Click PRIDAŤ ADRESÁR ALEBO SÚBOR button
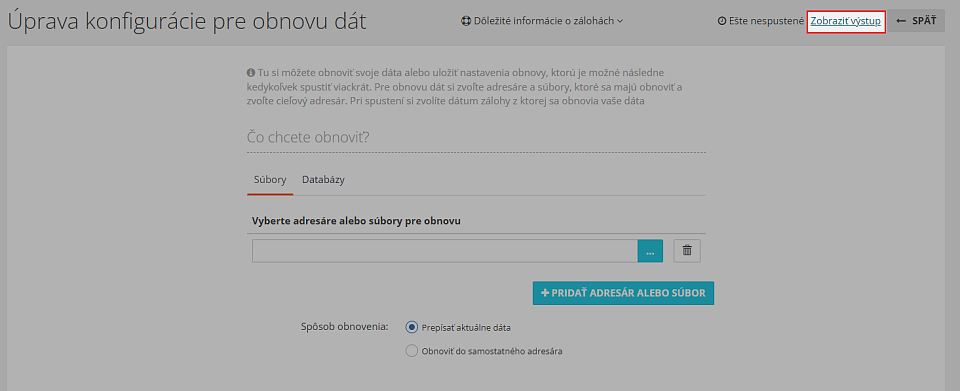 [623, 293]
